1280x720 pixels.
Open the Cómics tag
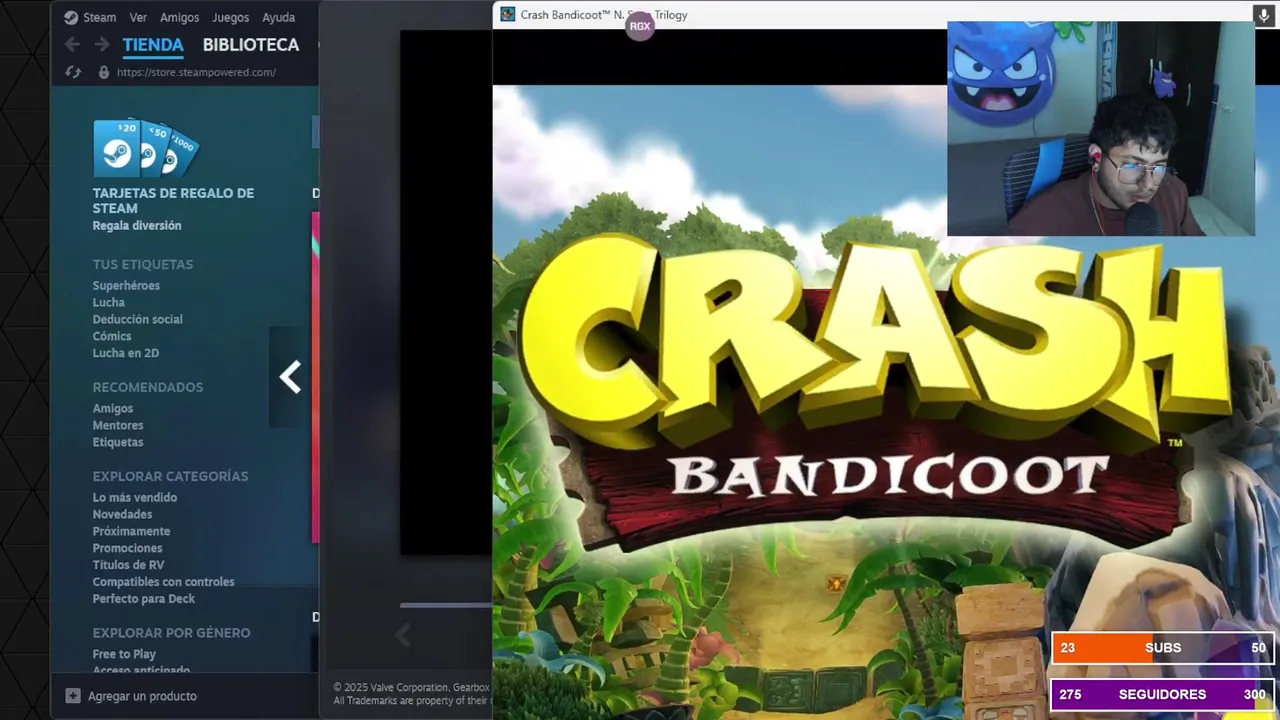pyautogui.click(x=112, y=336)
